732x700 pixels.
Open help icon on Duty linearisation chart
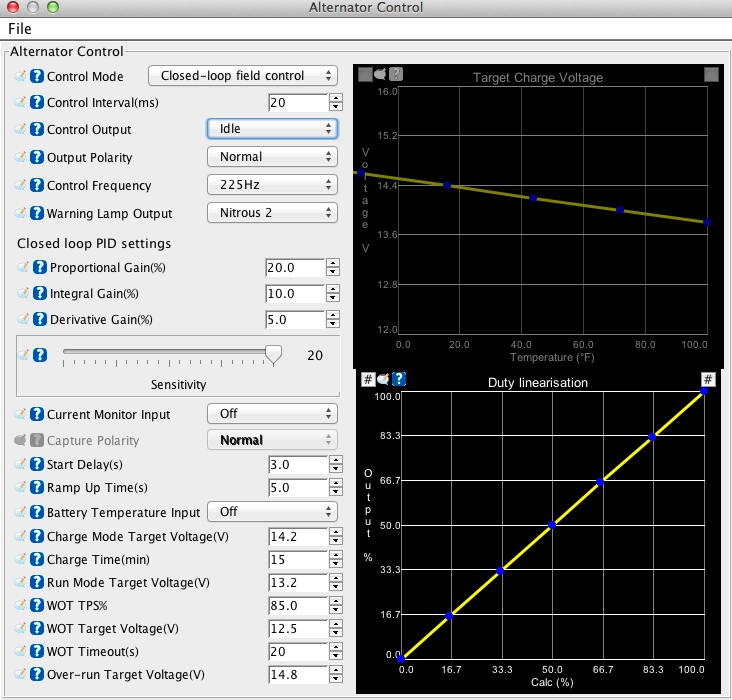(398, 379)
